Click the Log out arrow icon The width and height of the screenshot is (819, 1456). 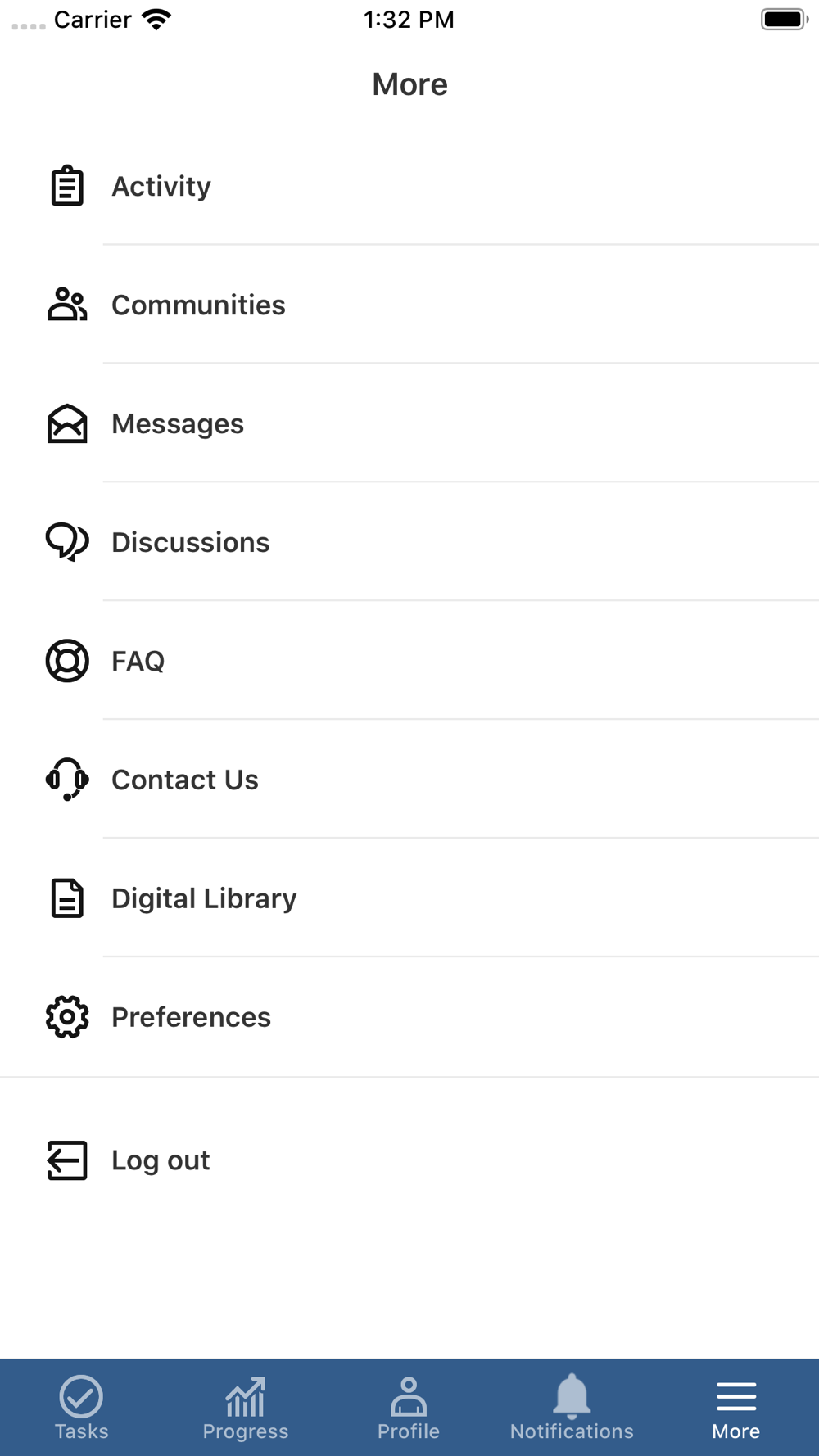(x=67, y=1160)
